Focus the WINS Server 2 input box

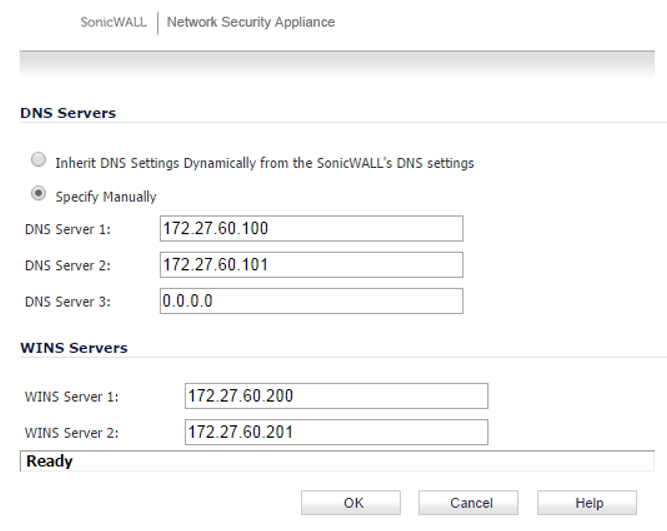pos(336,432)
